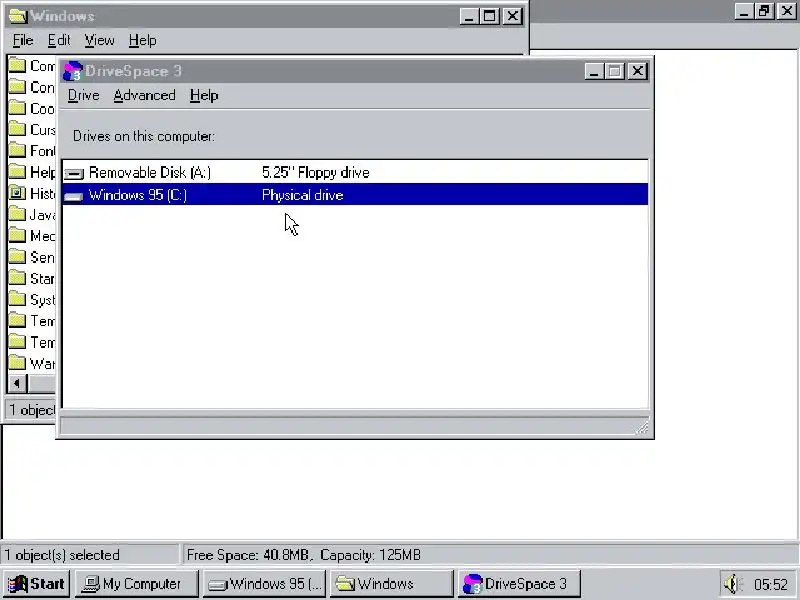Click the Windows folder title bar icon

coord(18,16)
